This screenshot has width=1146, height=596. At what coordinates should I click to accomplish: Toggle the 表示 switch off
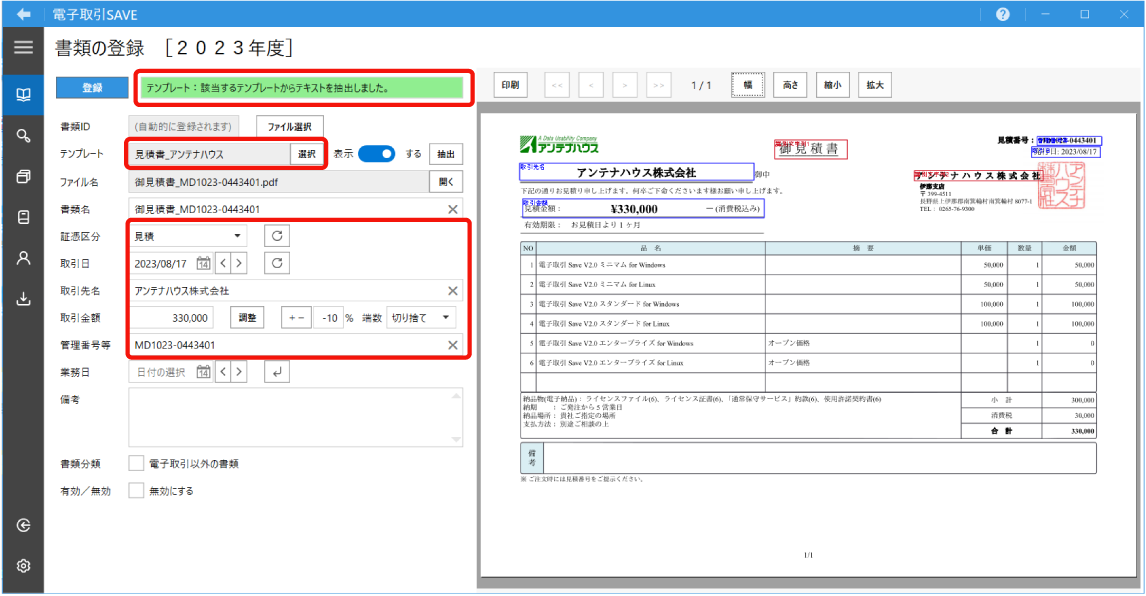[x=376, y=154]
